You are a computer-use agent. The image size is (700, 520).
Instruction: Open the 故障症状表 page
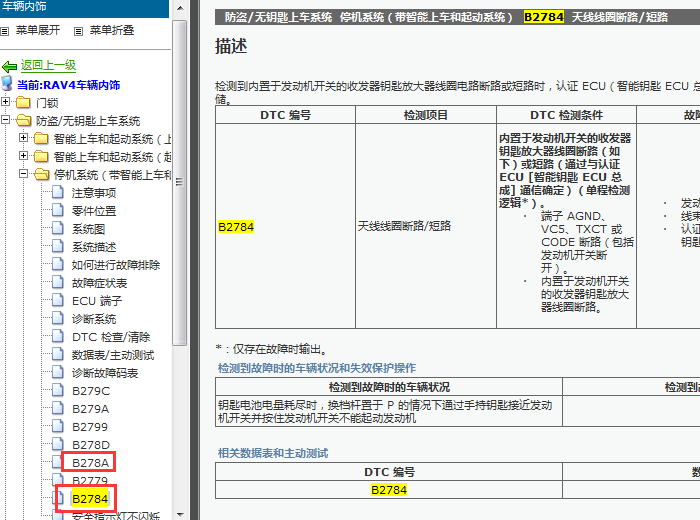coord(99,283)
